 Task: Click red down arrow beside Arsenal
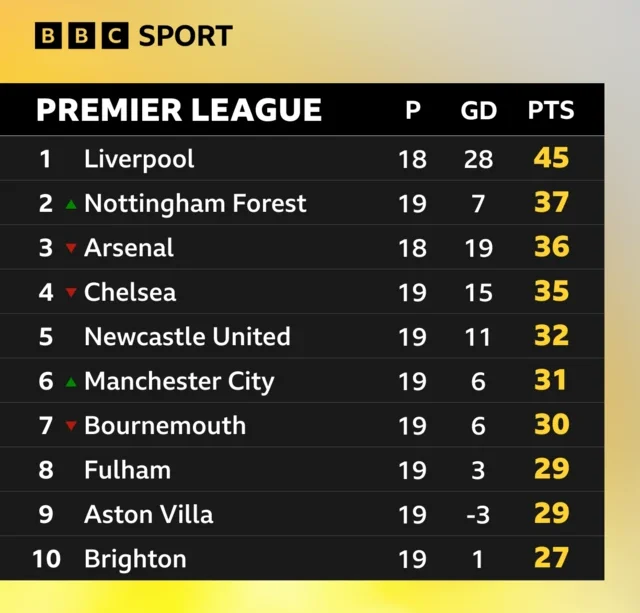point(71,248)
